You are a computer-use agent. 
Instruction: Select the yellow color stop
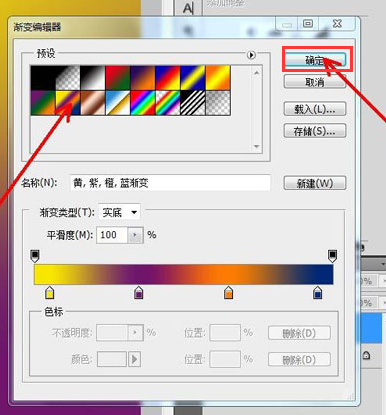(x=49, y=292)
